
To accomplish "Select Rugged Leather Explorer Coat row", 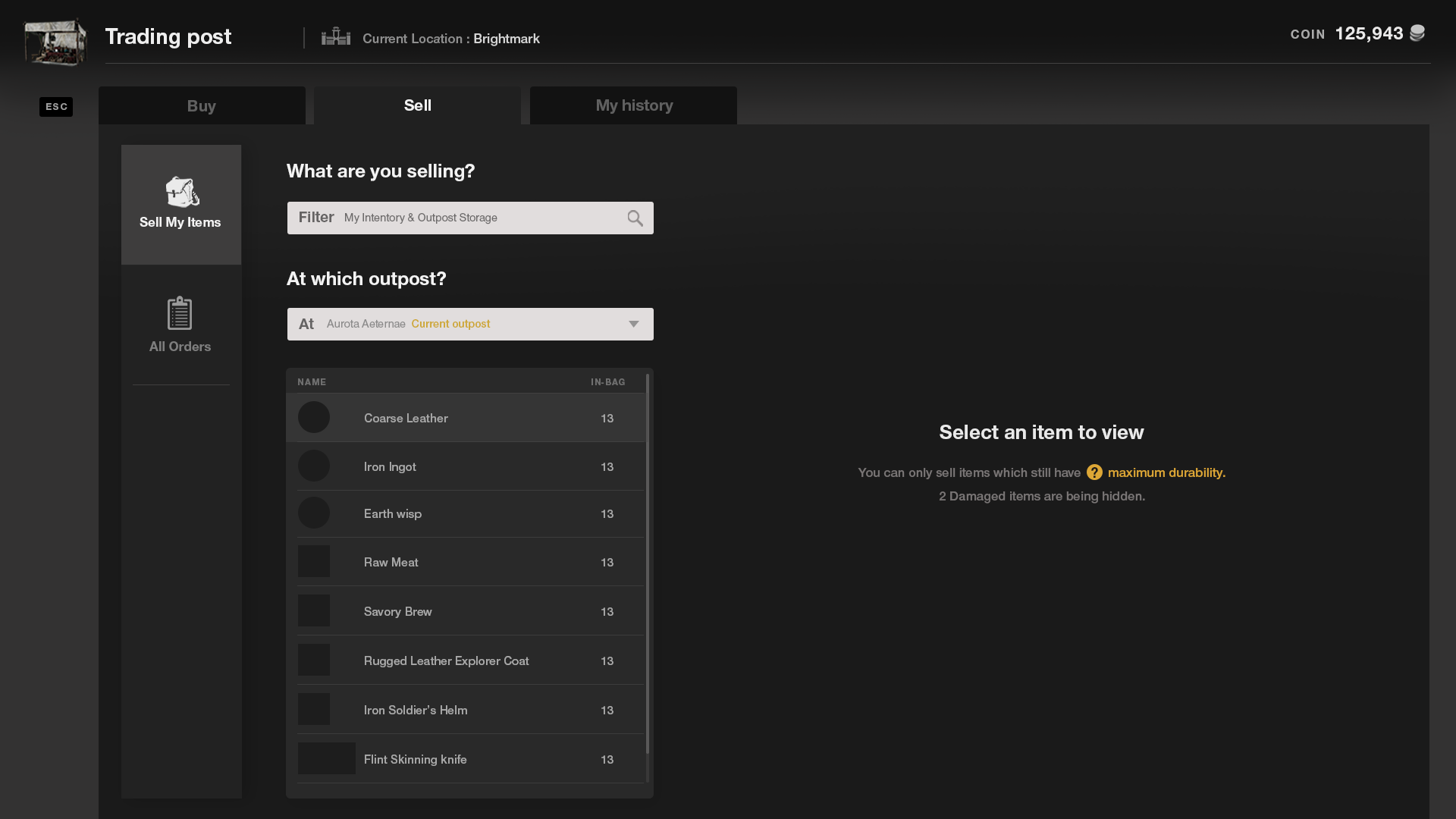I will point(446,661).
